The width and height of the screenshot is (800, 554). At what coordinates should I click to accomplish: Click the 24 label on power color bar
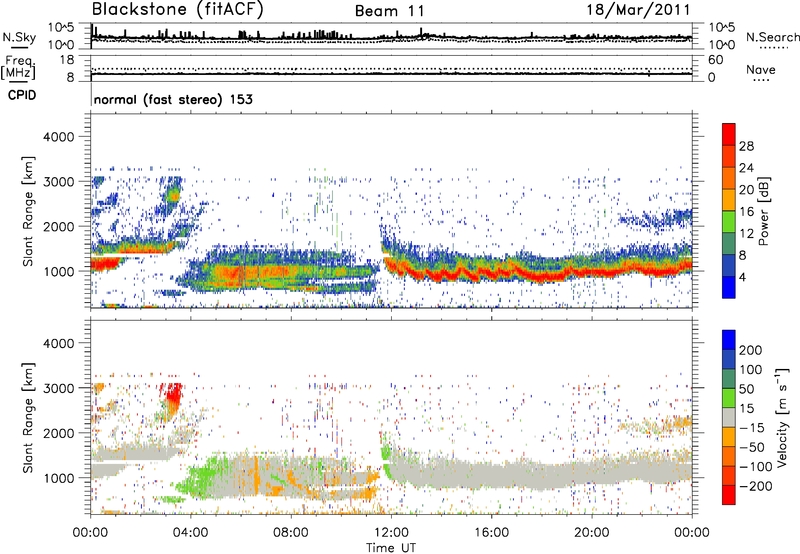(x=746, y=168)
